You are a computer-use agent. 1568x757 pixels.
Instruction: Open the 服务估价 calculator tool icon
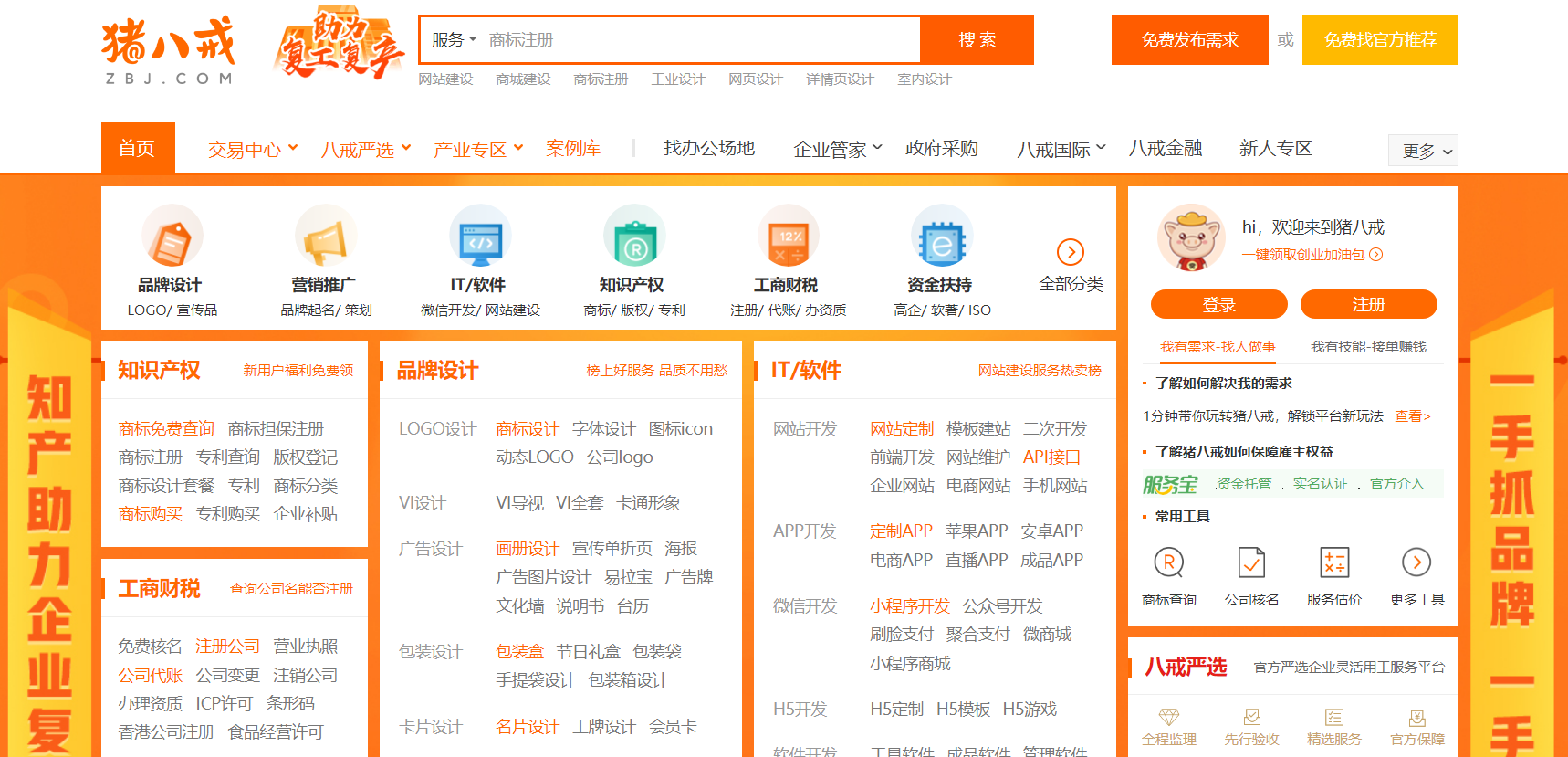(1334, 562)
